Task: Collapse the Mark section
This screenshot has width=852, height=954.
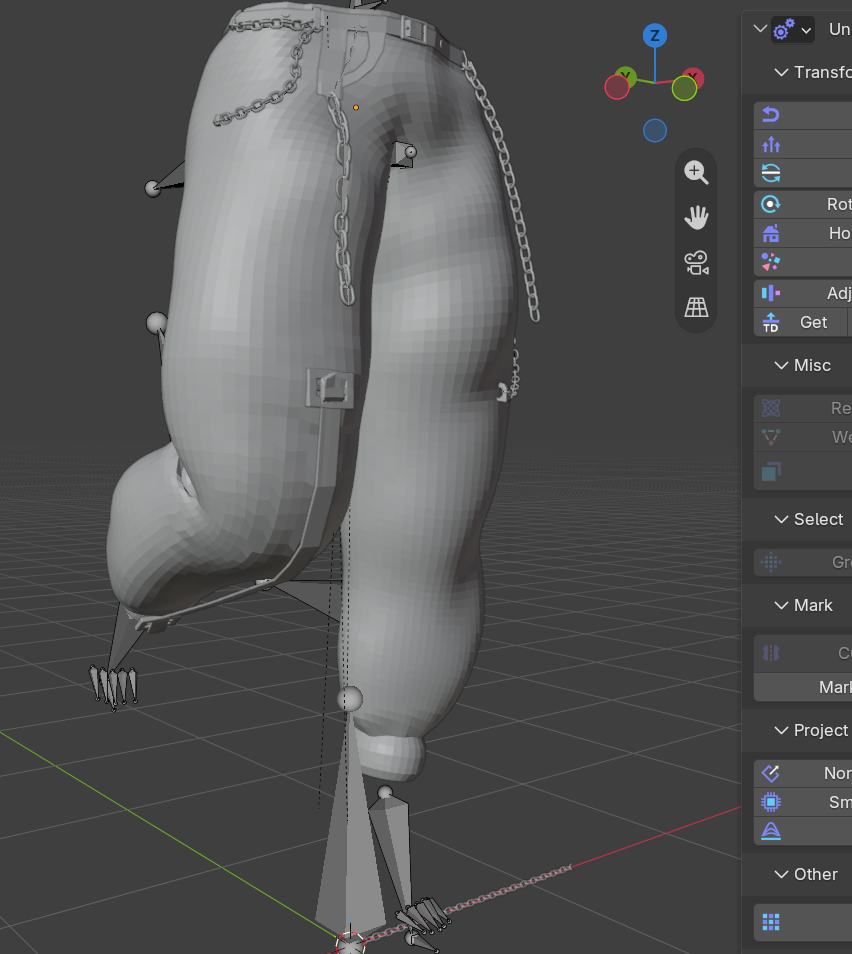Action: click(781, 605)
